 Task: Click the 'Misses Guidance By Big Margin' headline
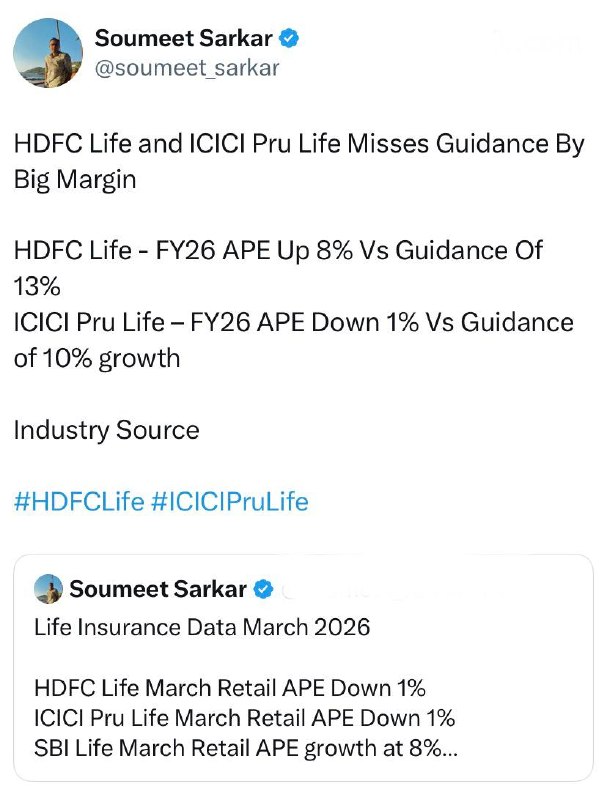coord(297,162)
